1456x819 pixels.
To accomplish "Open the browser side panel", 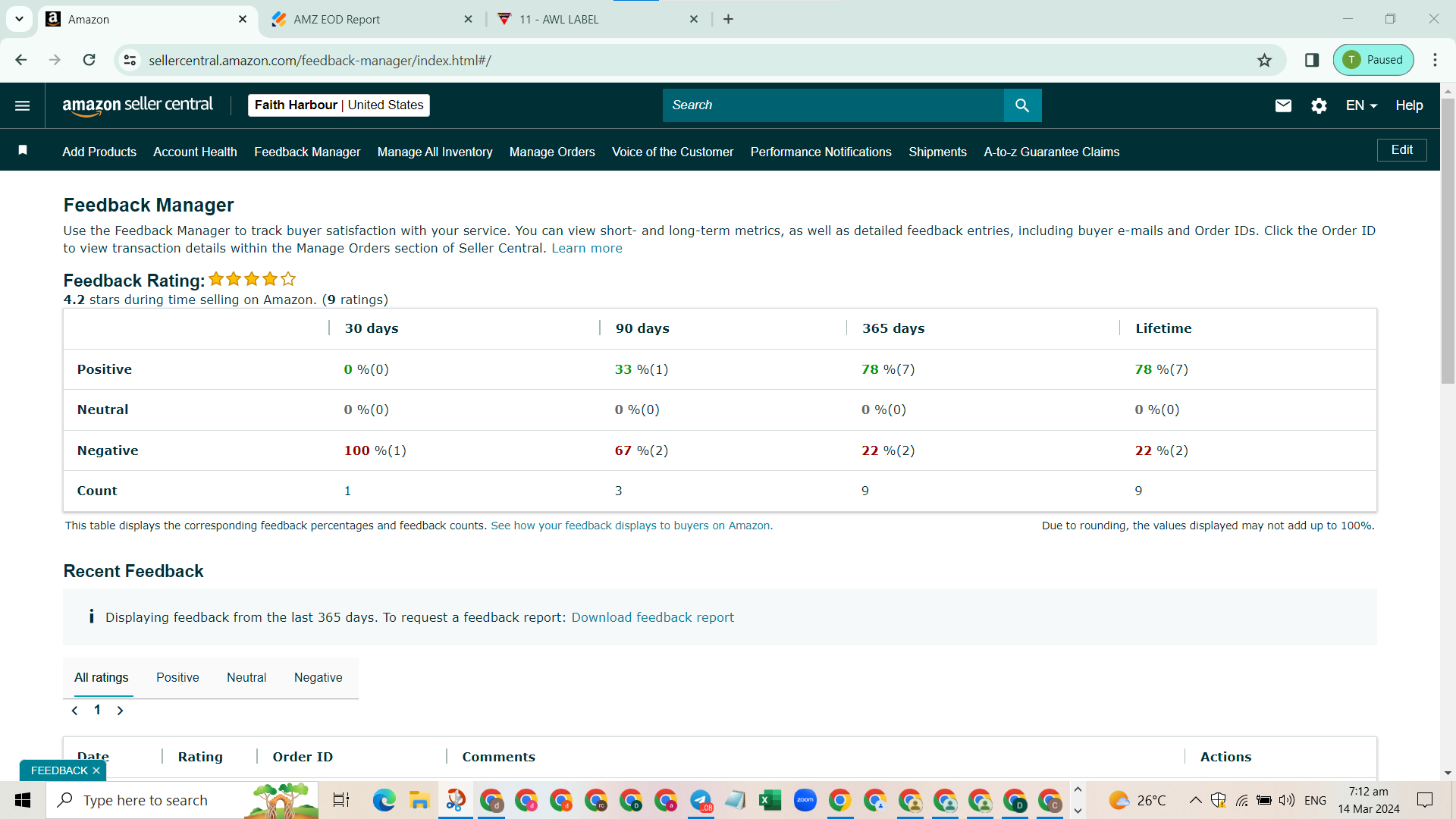I will point(1312,60).
